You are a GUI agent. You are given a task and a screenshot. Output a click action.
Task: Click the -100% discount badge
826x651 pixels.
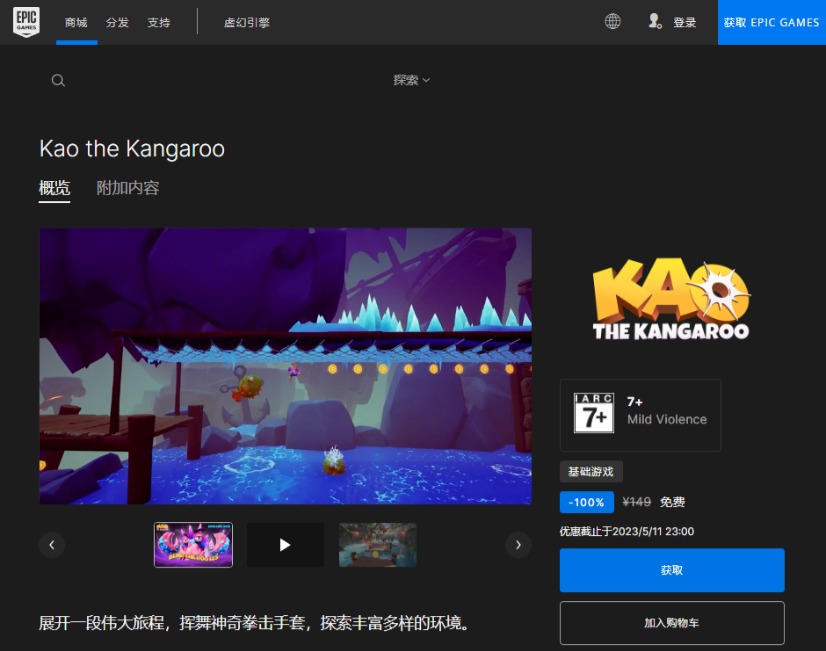(586, 502)
